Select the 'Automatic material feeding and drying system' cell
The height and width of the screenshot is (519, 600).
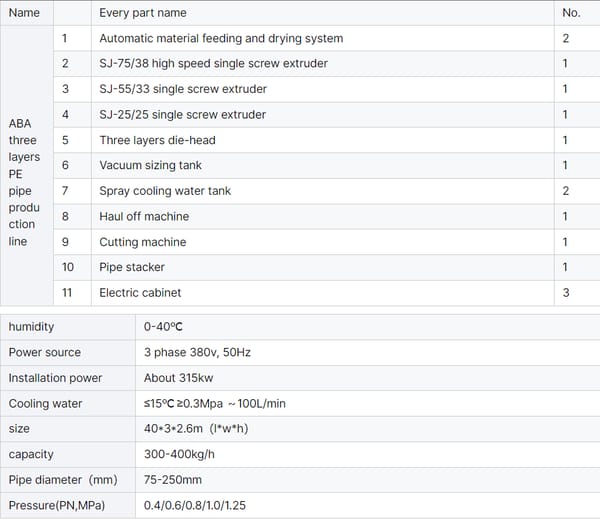coord(221,38)
